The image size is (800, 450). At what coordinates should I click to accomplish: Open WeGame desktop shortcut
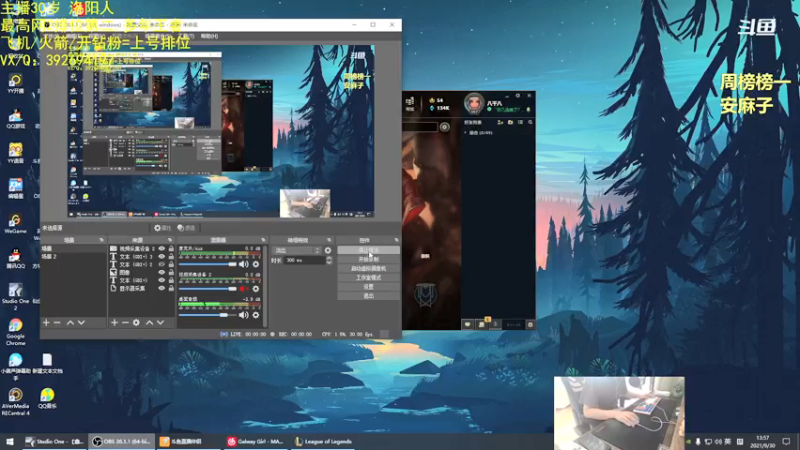pyautogui.click(x=15, y=224)
